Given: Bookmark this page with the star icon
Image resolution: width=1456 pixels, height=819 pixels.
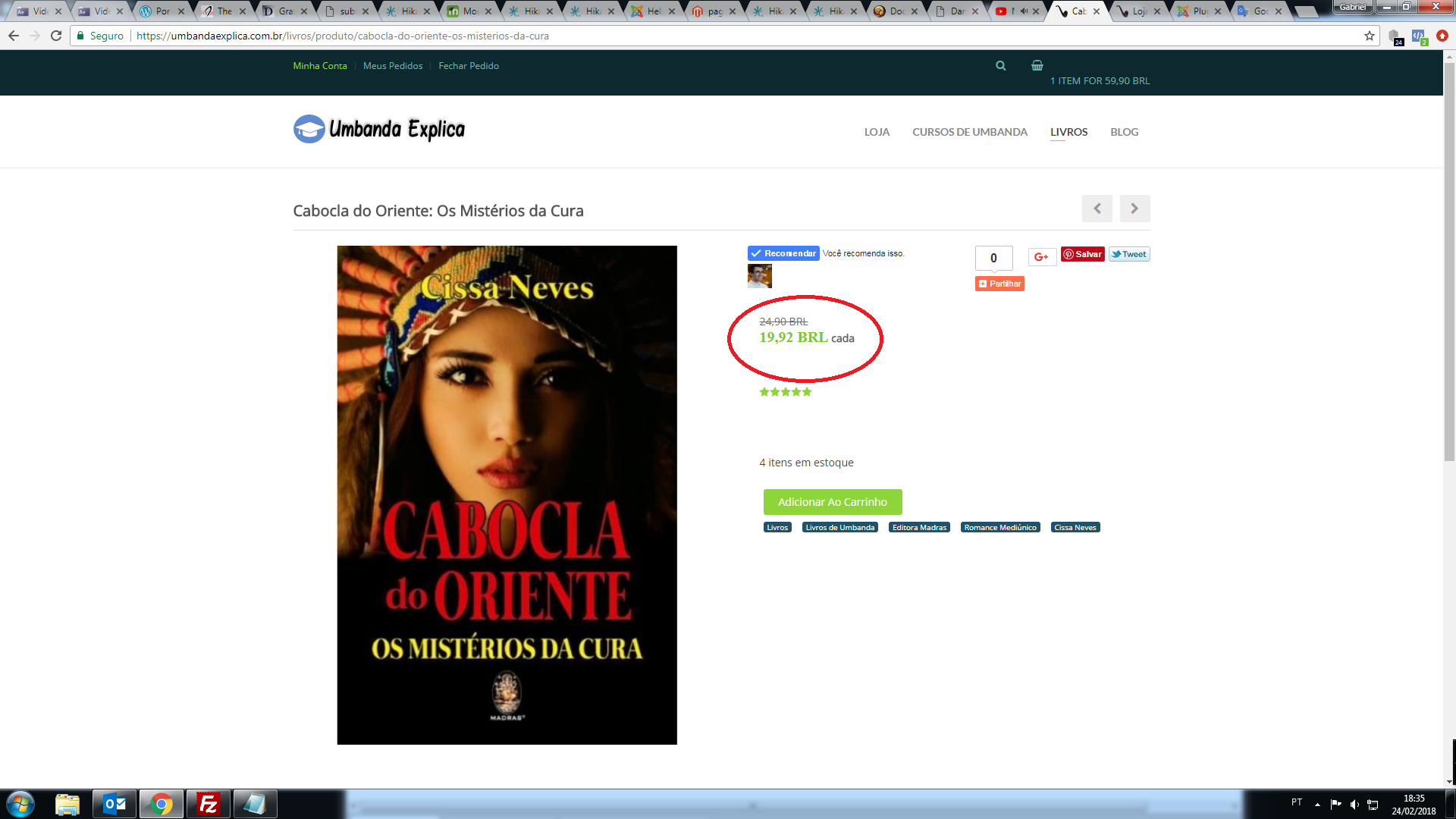Looking at the screenshot, I should pos(1369,36).
